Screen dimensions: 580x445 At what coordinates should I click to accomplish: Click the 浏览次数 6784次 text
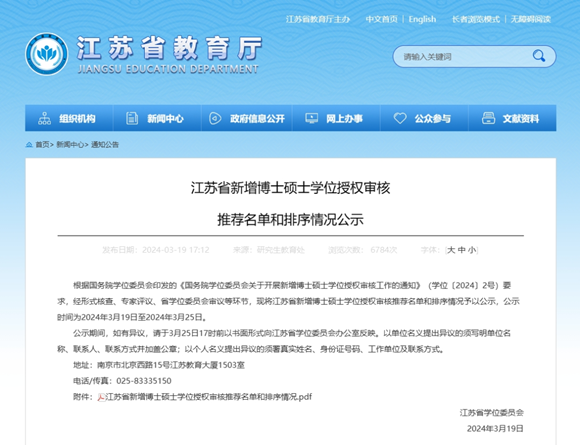click(362, 250)
